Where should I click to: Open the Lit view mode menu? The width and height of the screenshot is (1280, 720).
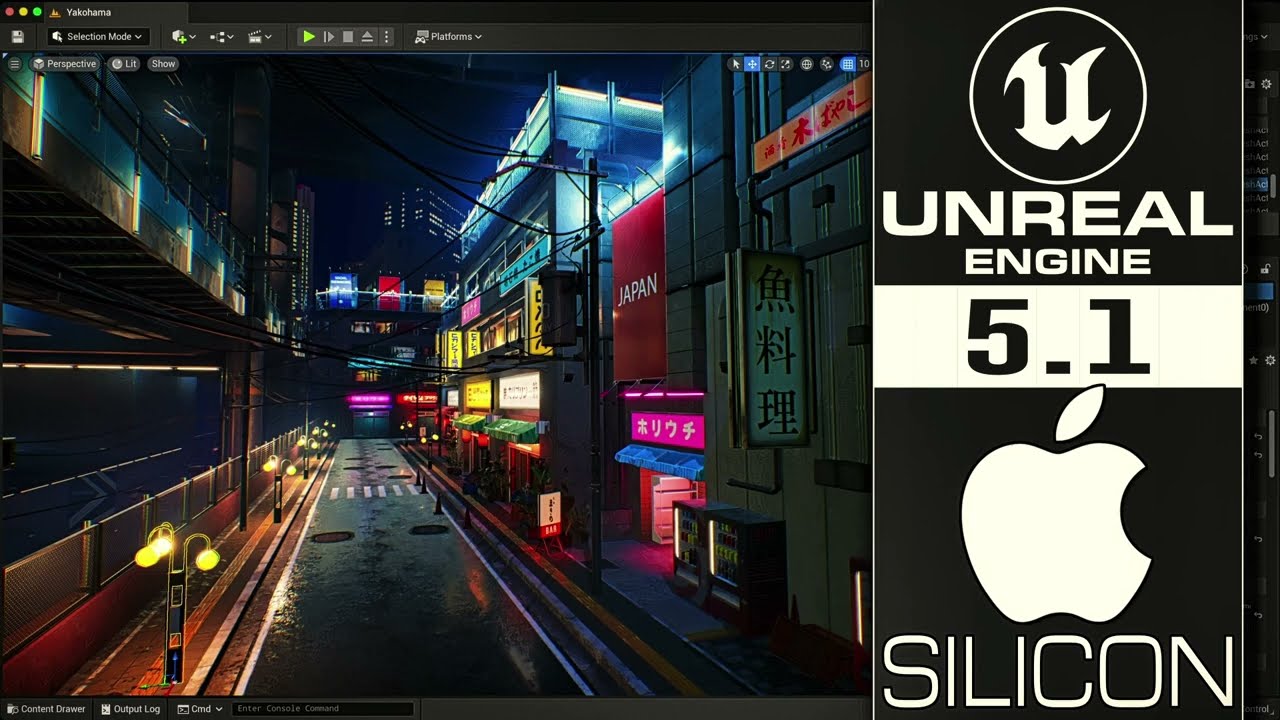pos(125,64)
